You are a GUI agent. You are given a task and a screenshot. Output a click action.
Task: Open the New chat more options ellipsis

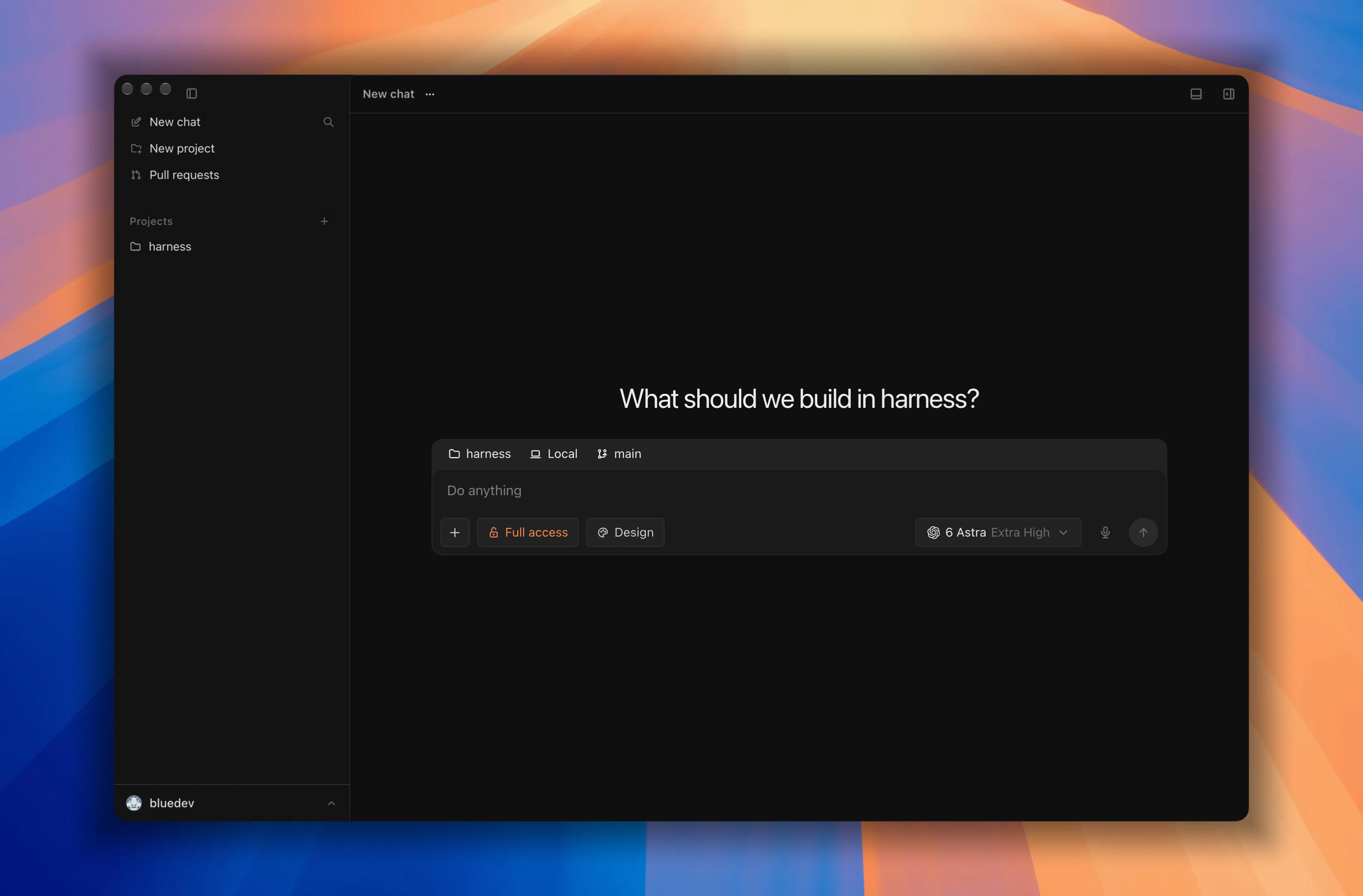430,94
